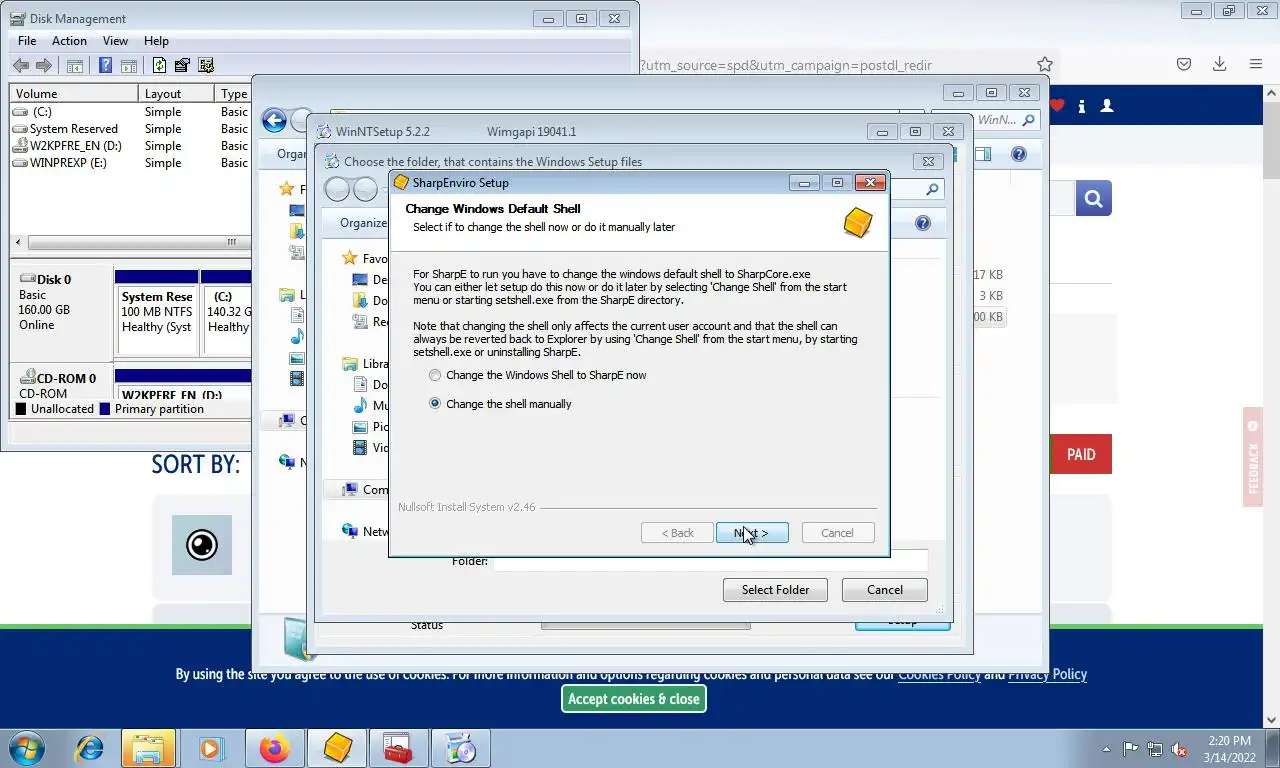Click the clock showing 2:20 PM

pyautogui.click(x=1228, y=741)
